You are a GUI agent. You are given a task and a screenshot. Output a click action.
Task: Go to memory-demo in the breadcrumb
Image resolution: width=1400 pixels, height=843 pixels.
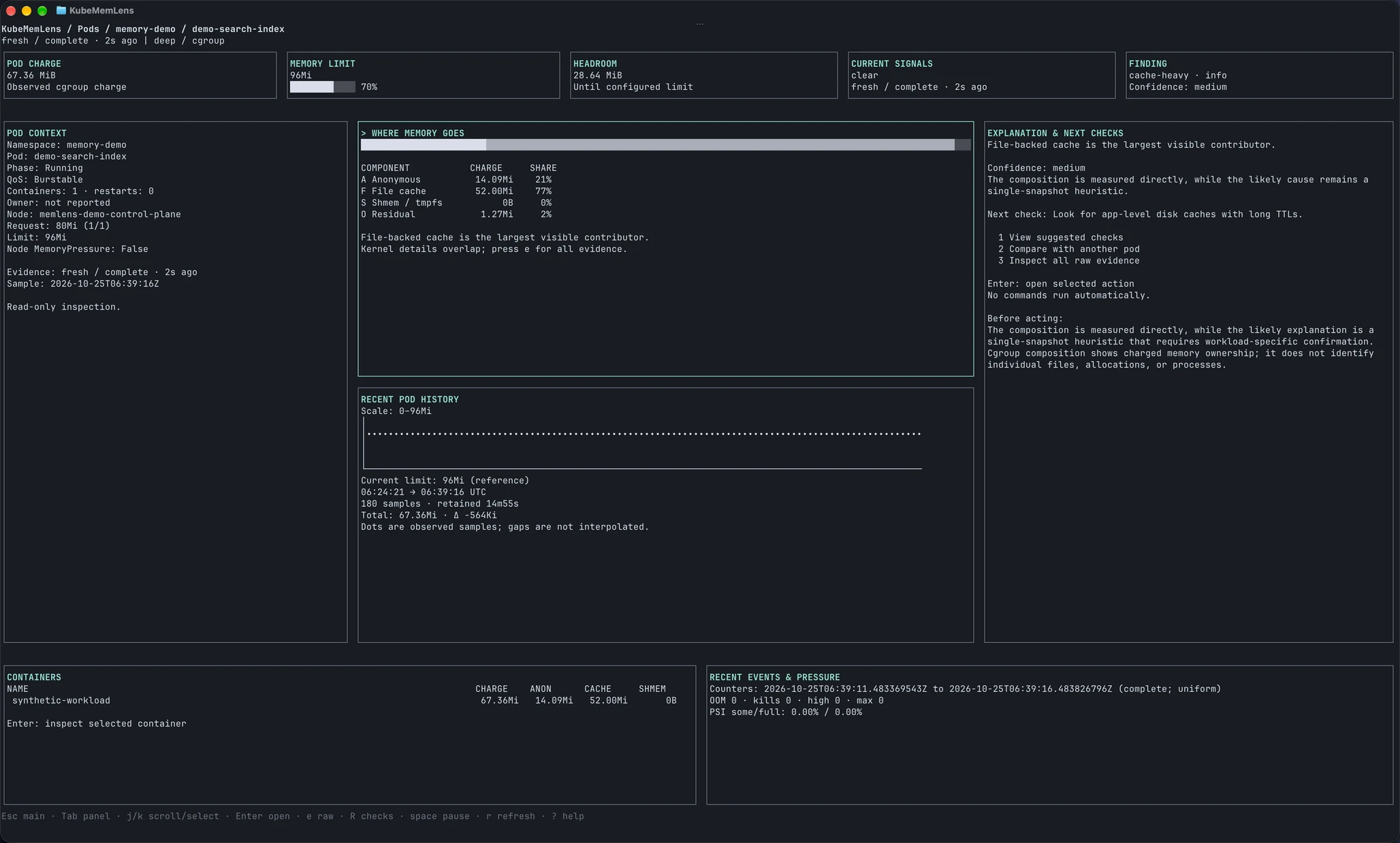coord(146,29)
